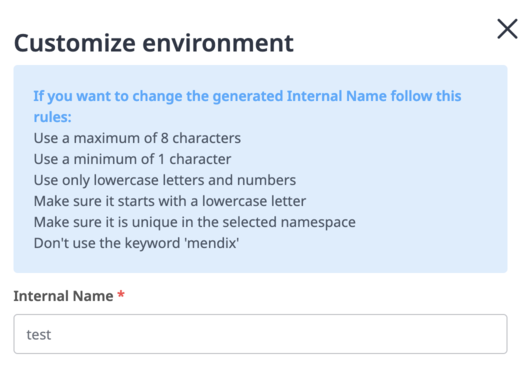Click the word 'generated' in blue heading
529x369 pixels.
(248, 96)
